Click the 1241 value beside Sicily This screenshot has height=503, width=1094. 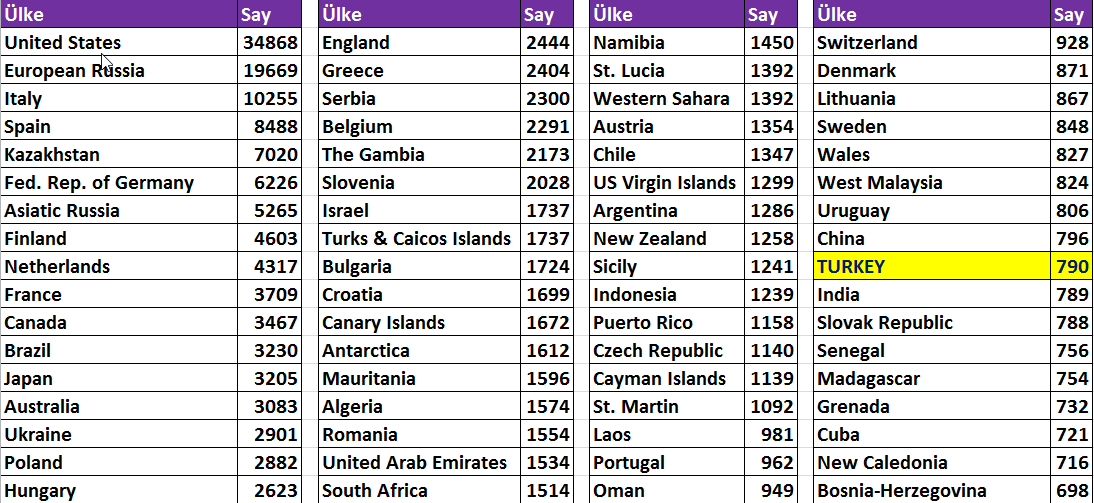(771, 266)
